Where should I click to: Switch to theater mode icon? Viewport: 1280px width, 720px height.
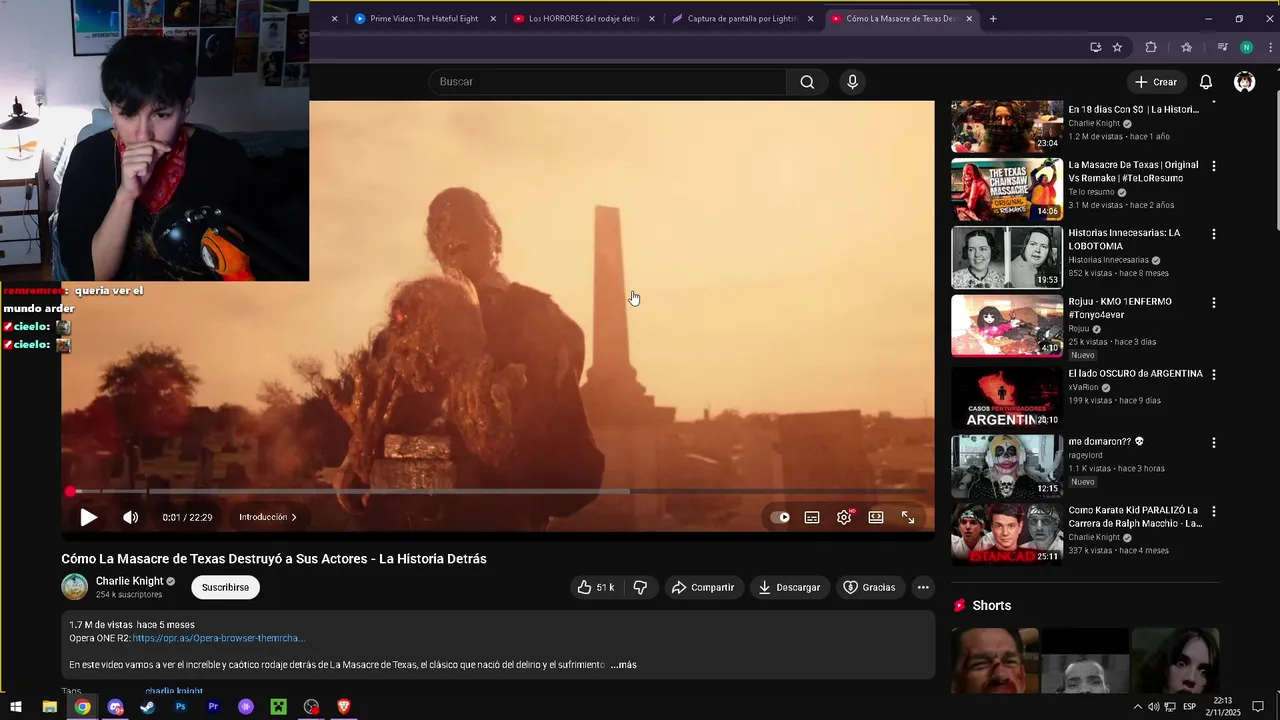[876, 517]
